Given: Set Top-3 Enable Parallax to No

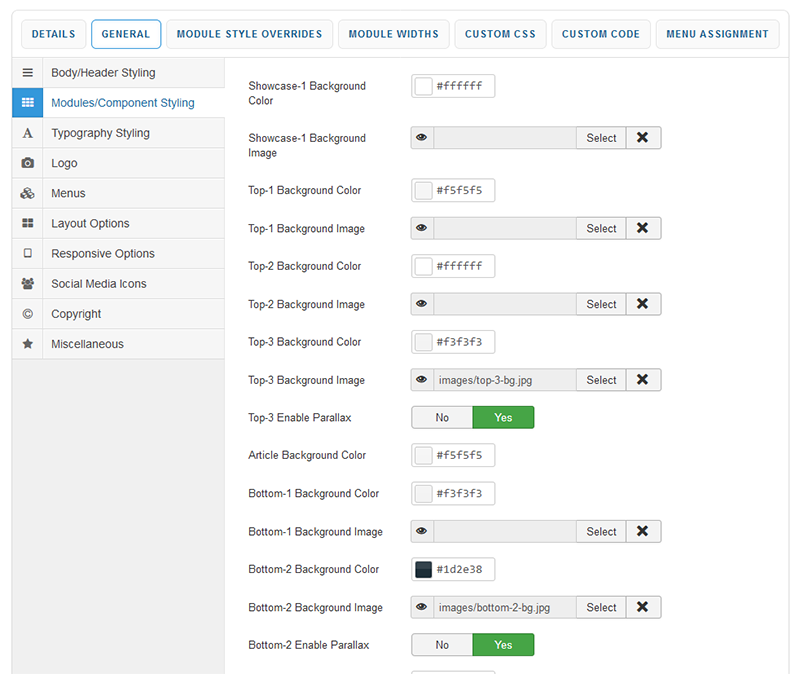Looking at the screenshot, I should click(442, 417).
